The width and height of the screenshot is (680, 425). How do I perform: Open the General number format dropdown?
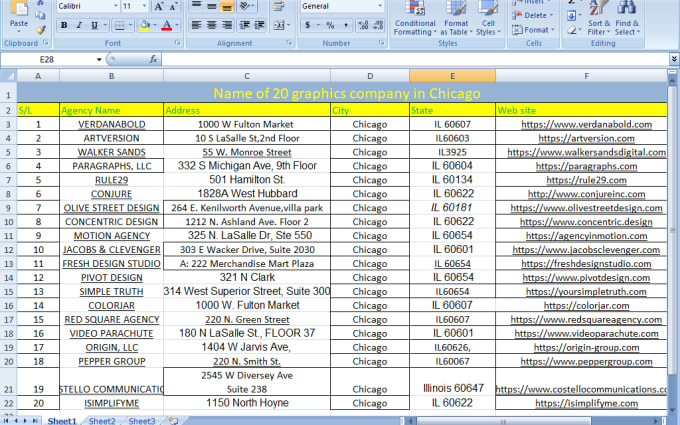coord(380,6)
